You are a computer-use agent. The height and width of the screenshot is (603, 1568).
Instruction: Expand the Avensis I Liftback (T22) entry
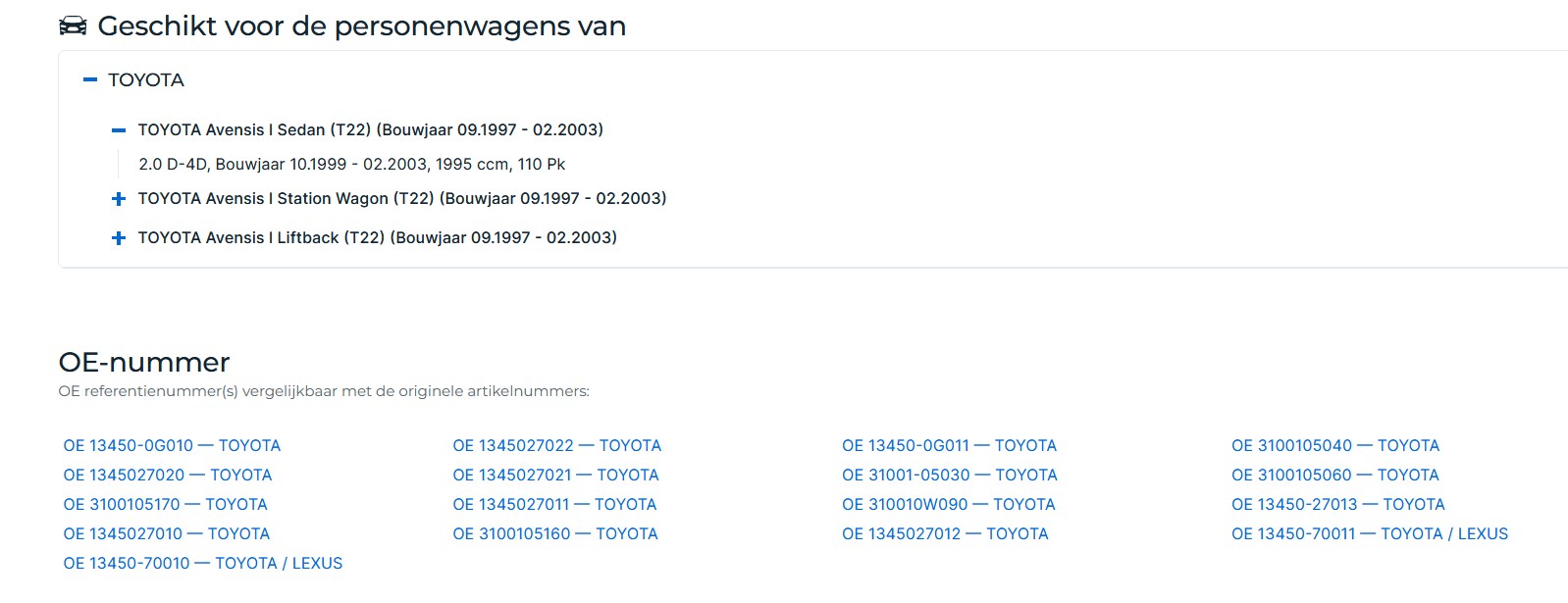point(119,238)
